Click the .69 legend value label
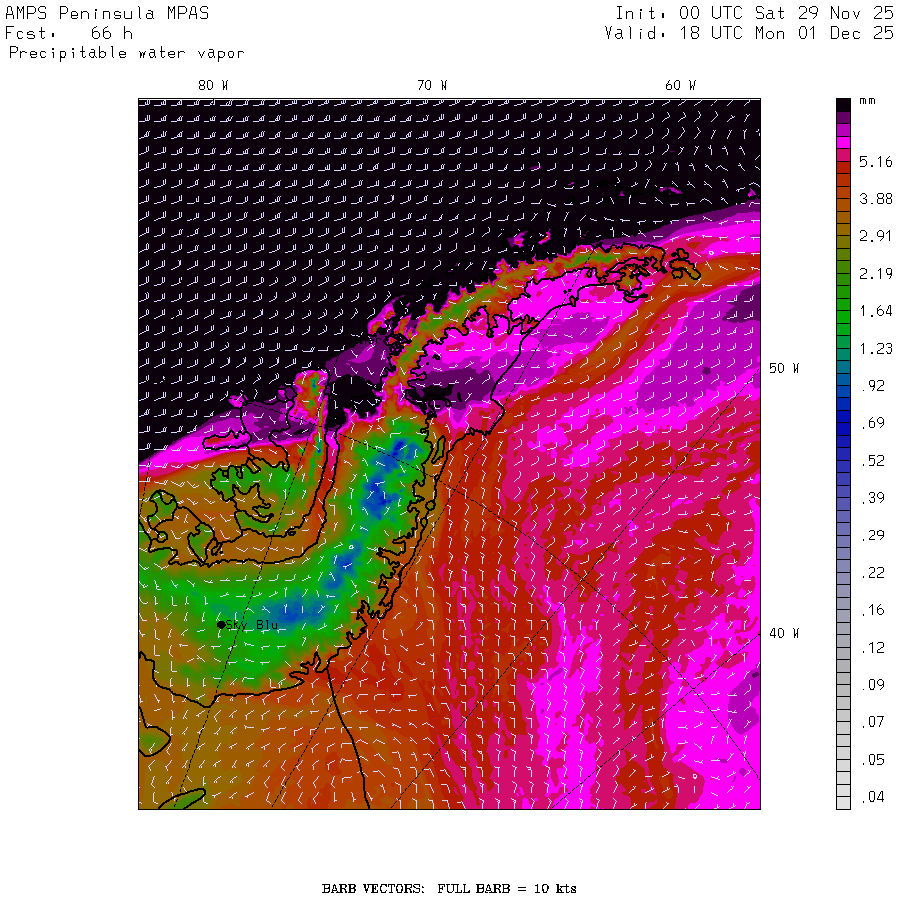Image resolution: width=900 pixels, height=900 pixels. pyautogui.click(x=875, y=423)
